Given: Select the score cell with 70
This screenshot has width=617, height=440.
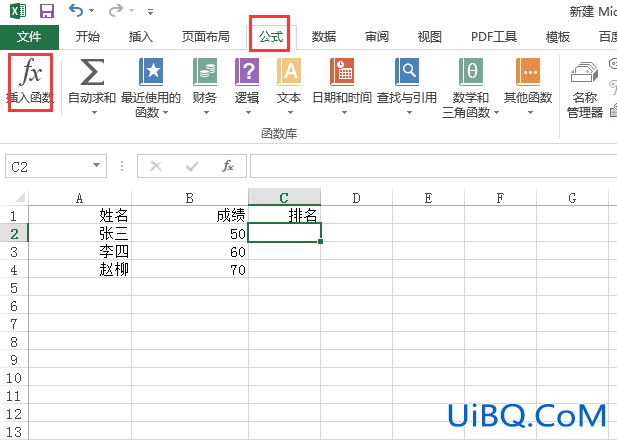Looking at the screenshot, I should pos(190,270).
